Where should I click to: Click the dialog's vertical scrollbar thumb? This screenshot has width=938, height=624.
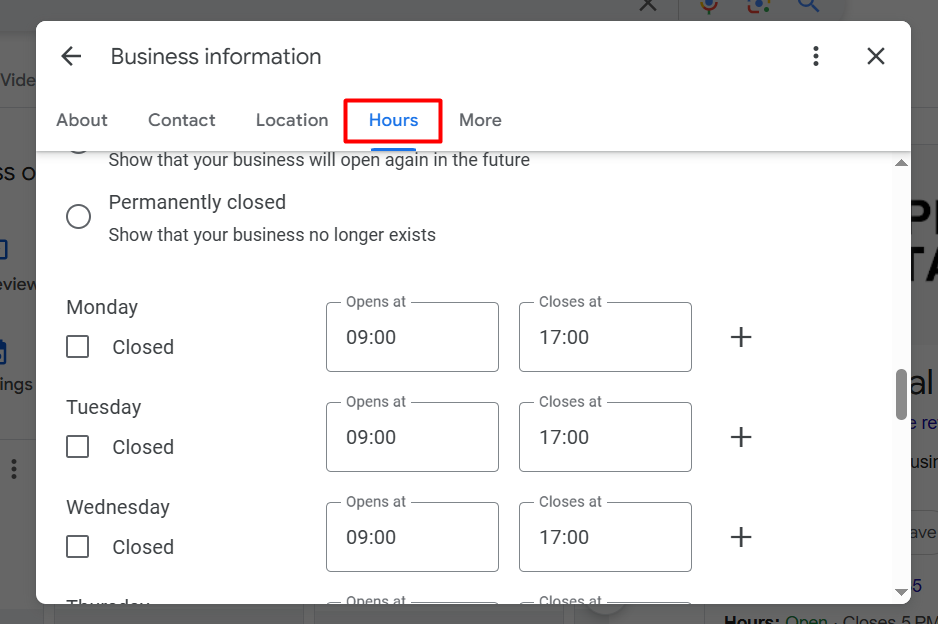(x=901, y=394)
